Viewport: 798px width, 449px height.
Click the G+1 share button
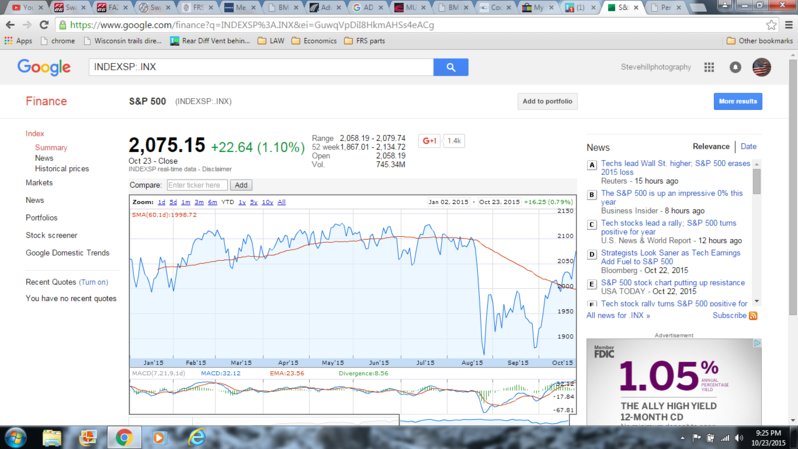pos(430,141)
